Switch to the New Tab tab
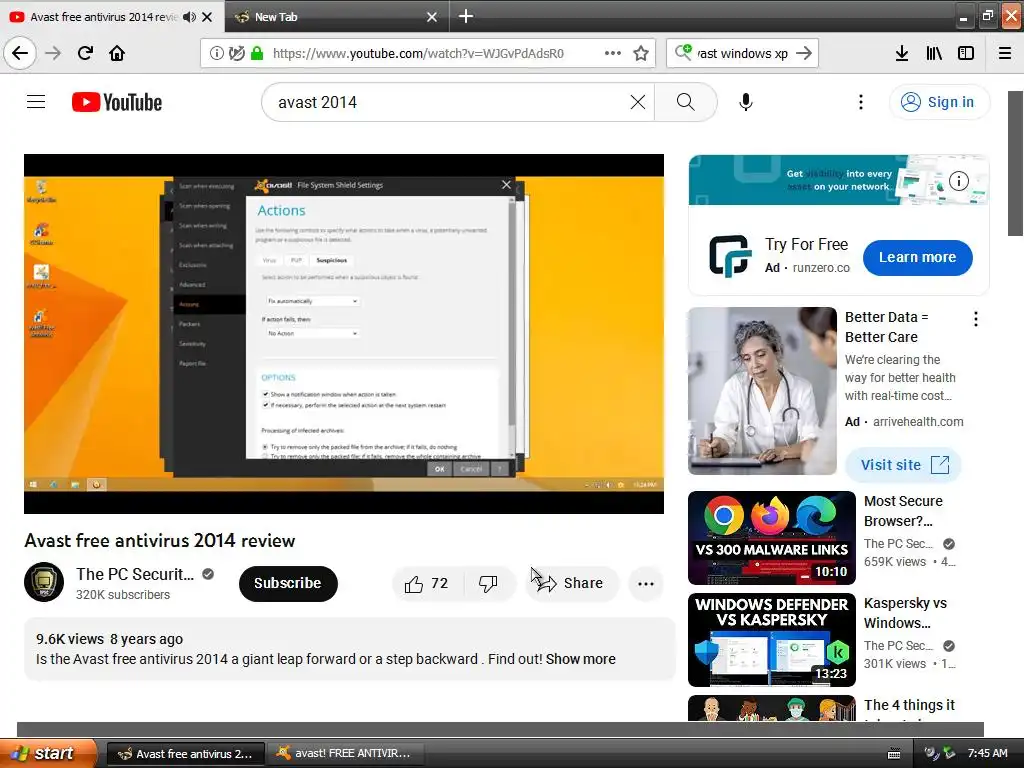Screen dimensions: 1024x768 click(337, 17)
